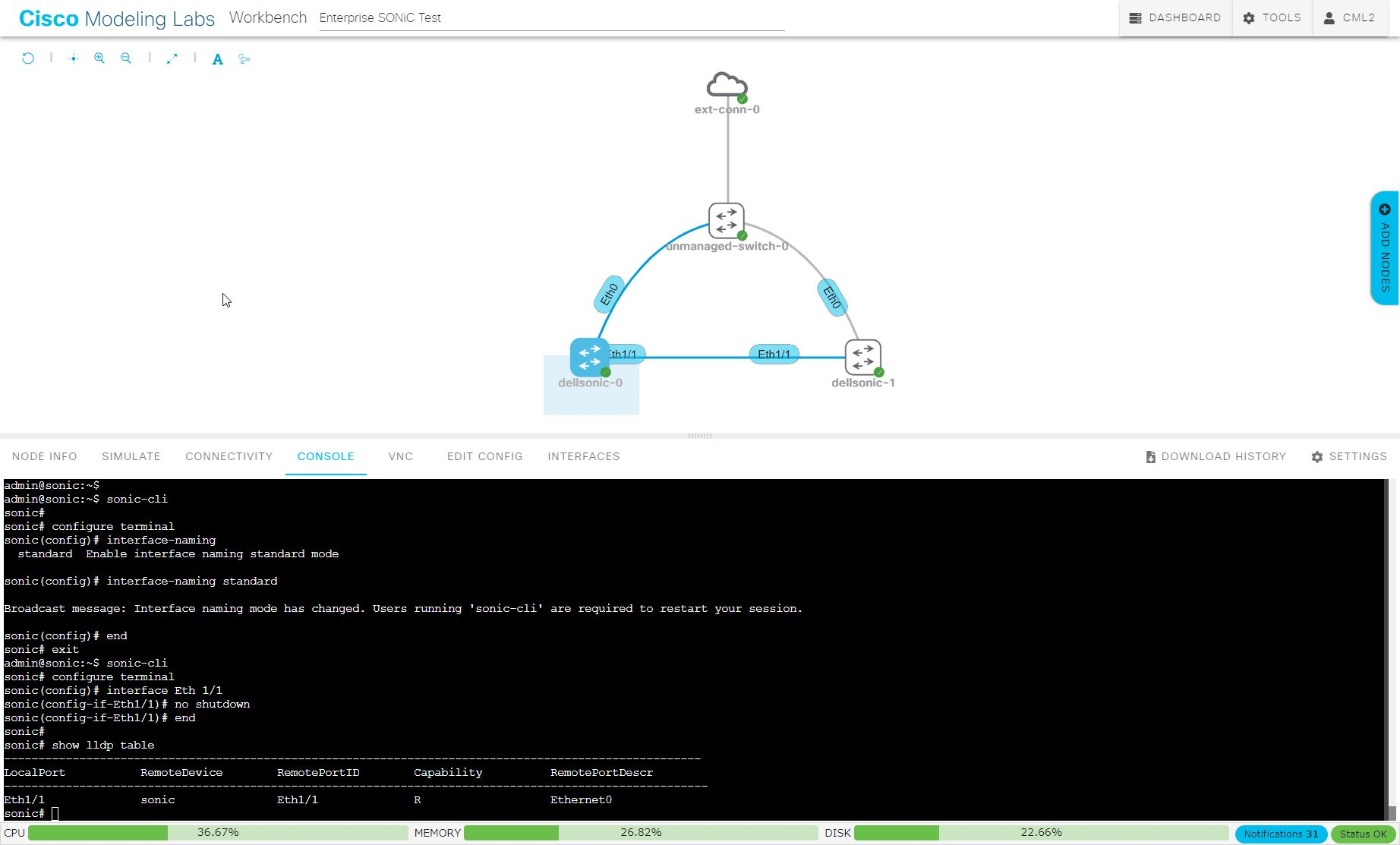The width and height of the screenshot is (1400, 845).
Task: Click Download History button
Action: 1216,456
